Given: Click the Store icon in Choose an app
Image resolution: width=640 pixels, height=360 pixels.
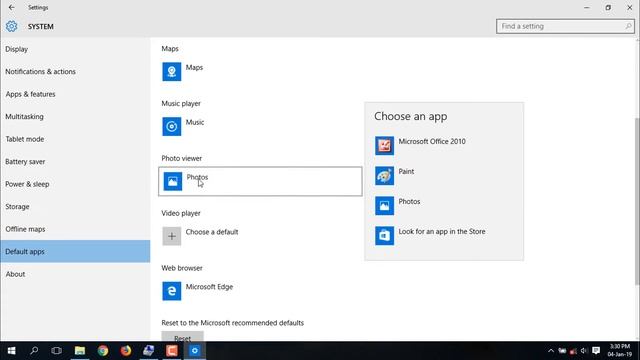Looking at the screenshot, I should [384, 236].
